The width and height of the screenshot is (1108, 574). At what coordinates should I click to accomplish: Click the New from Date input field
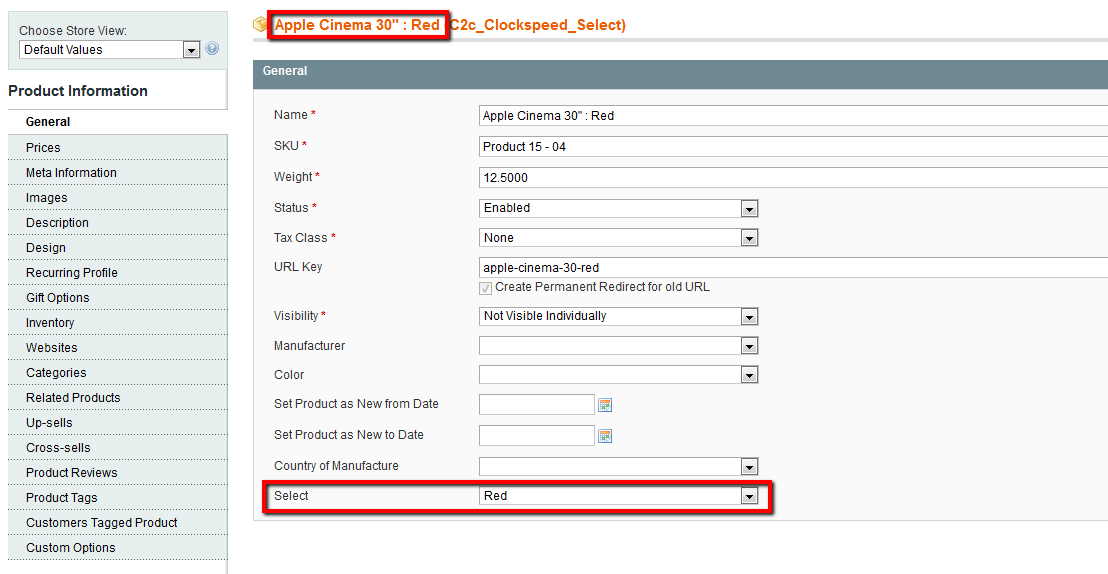coord(537,404)
